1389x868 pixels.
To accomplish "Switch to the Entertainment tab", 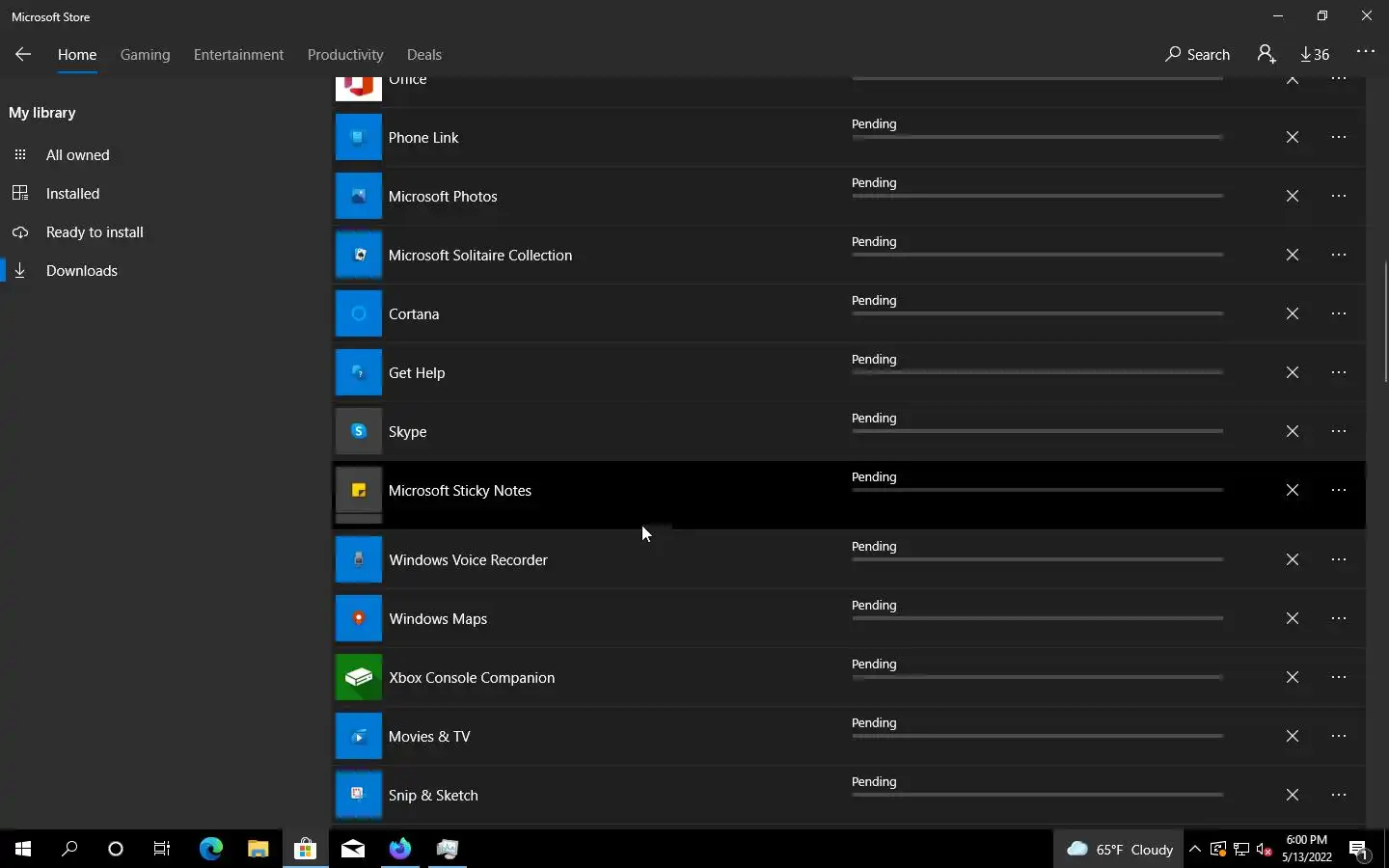I will pyautogui.click(x=238, y=55).
